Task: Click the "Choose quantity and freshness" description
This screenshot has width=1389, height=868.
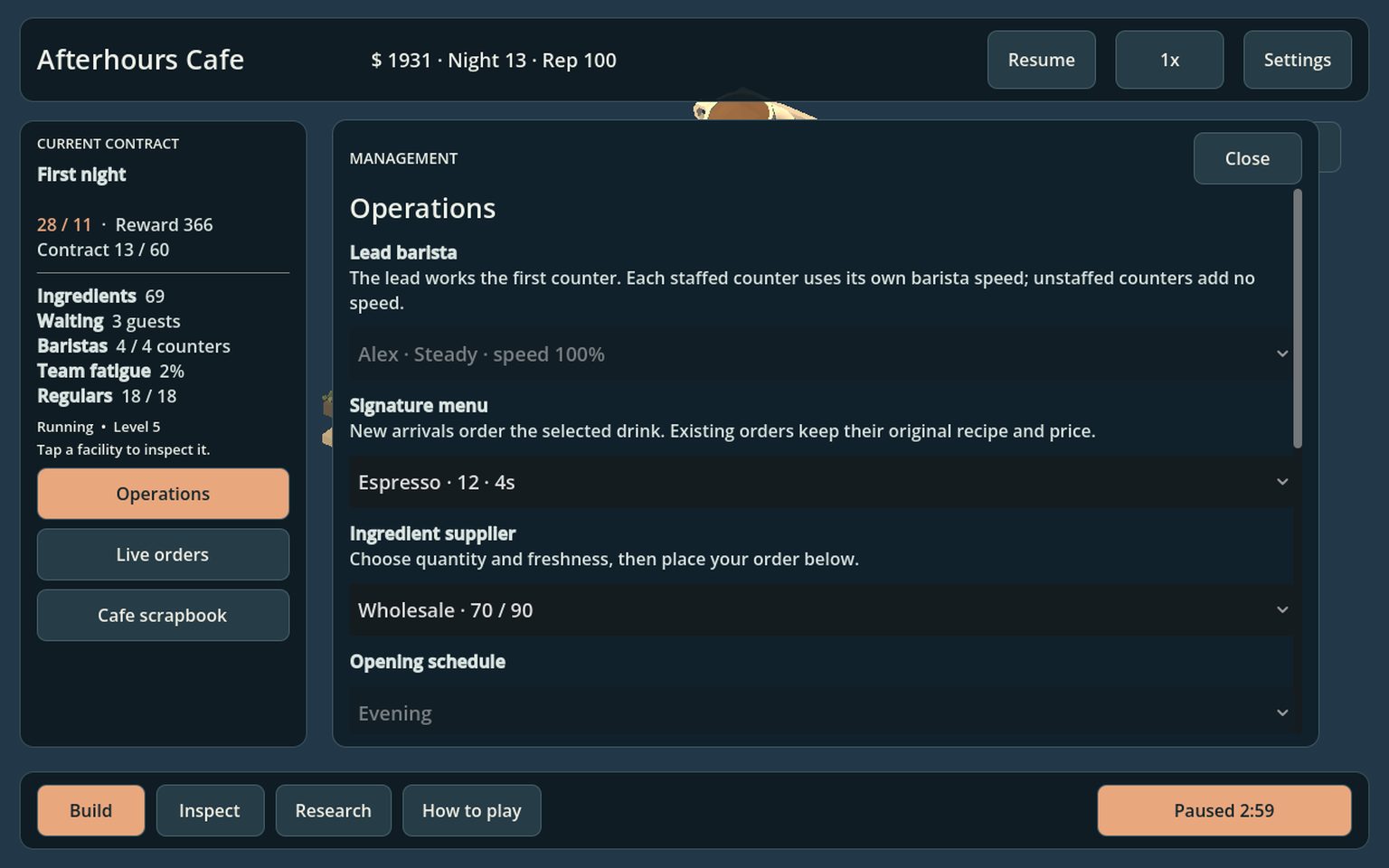Action: [x=604, y=559]
